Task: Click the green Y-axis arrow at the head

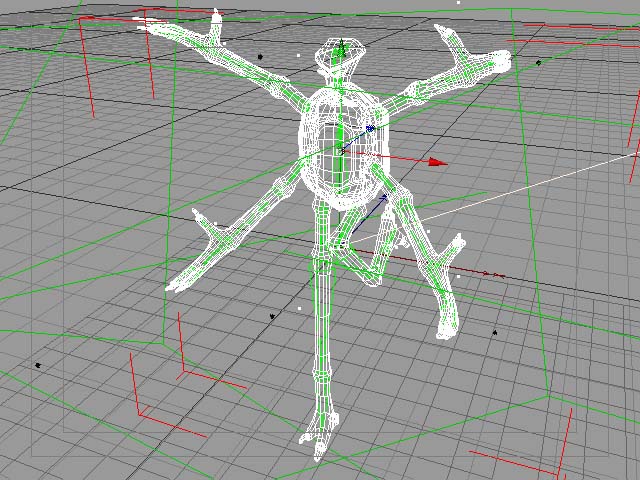Action: point(342,48)
